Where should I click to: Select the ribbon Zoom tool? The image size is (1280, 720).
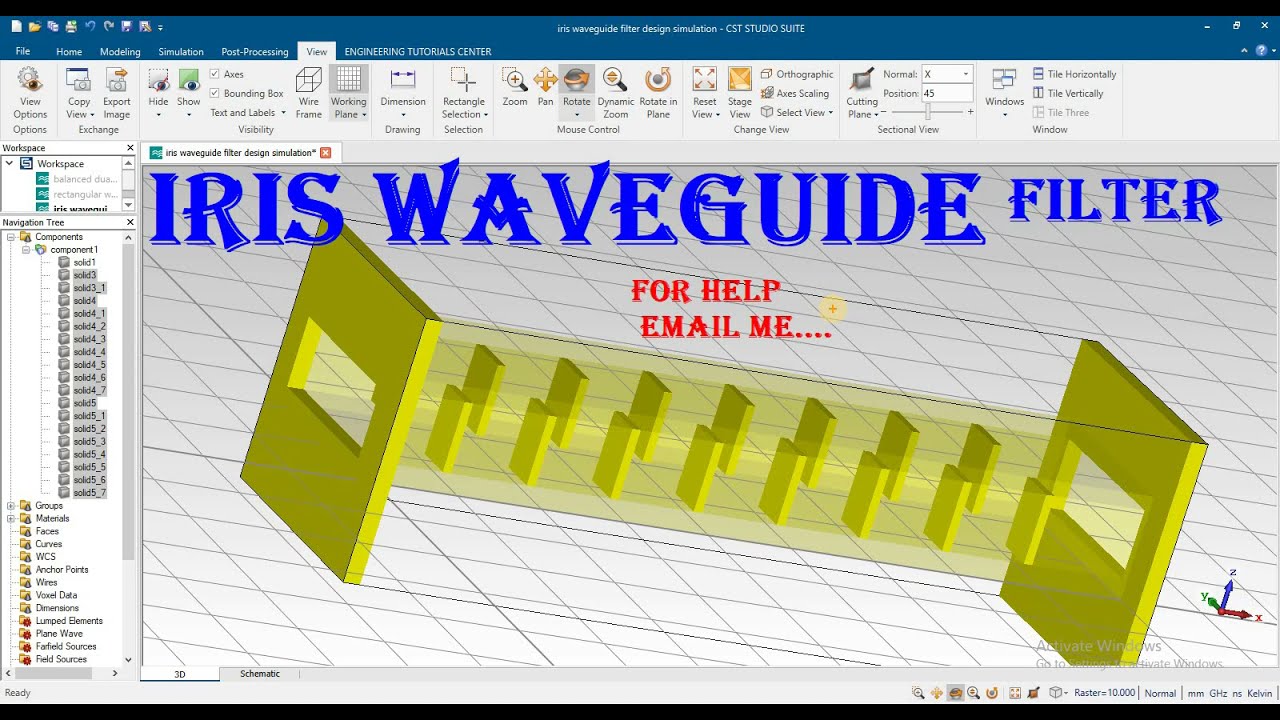515,87
